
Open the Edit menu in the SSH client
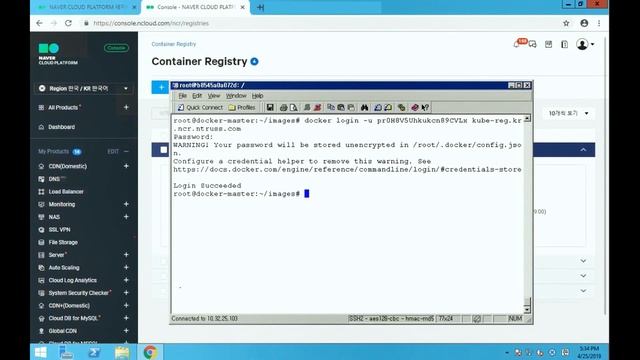pos(197,96)
